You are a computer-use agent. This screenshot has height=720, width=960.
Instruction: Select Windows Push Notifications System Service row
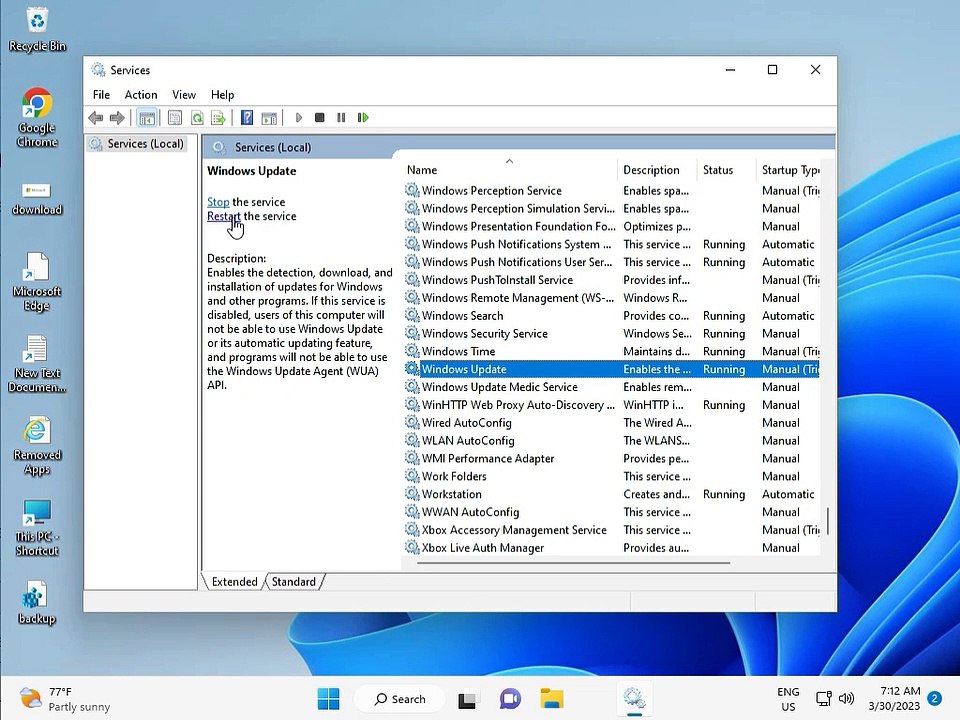(x=612, y=244)
